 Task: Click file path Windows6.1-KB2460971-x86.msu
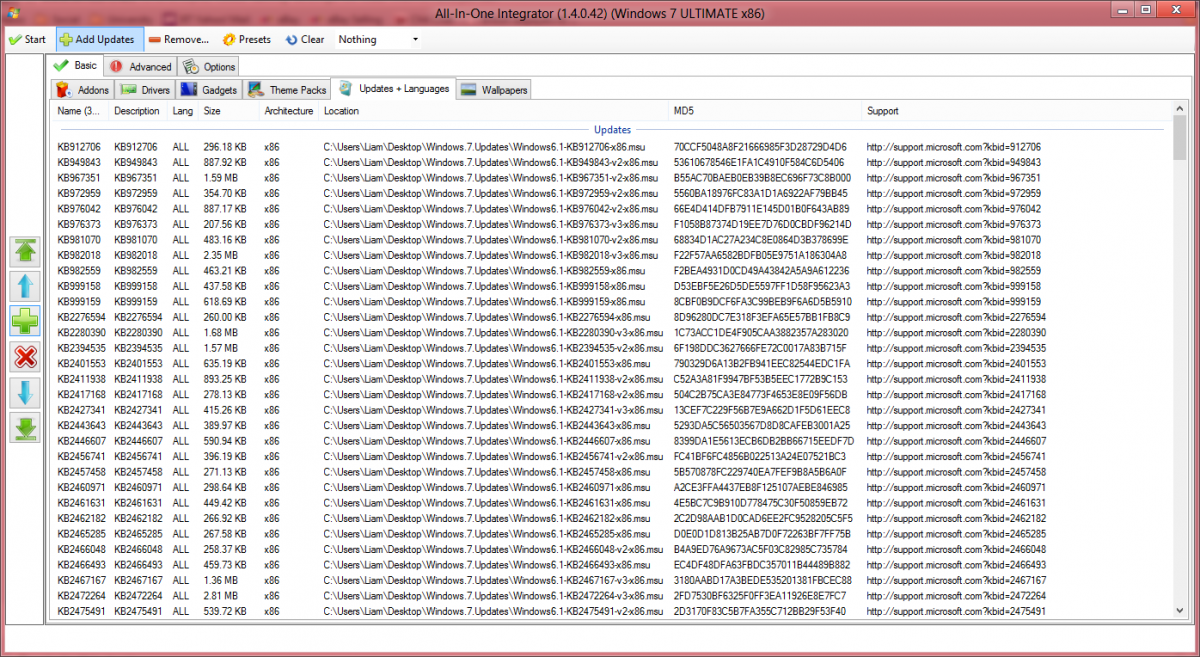click(x=487, y=490)
